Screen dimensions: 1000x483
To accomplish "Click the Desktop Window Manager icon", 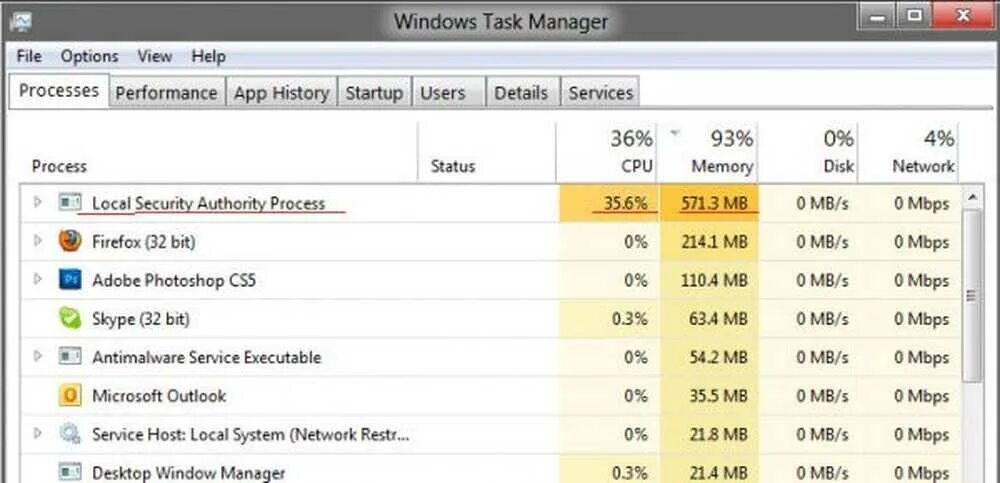I will pos(69,472).
